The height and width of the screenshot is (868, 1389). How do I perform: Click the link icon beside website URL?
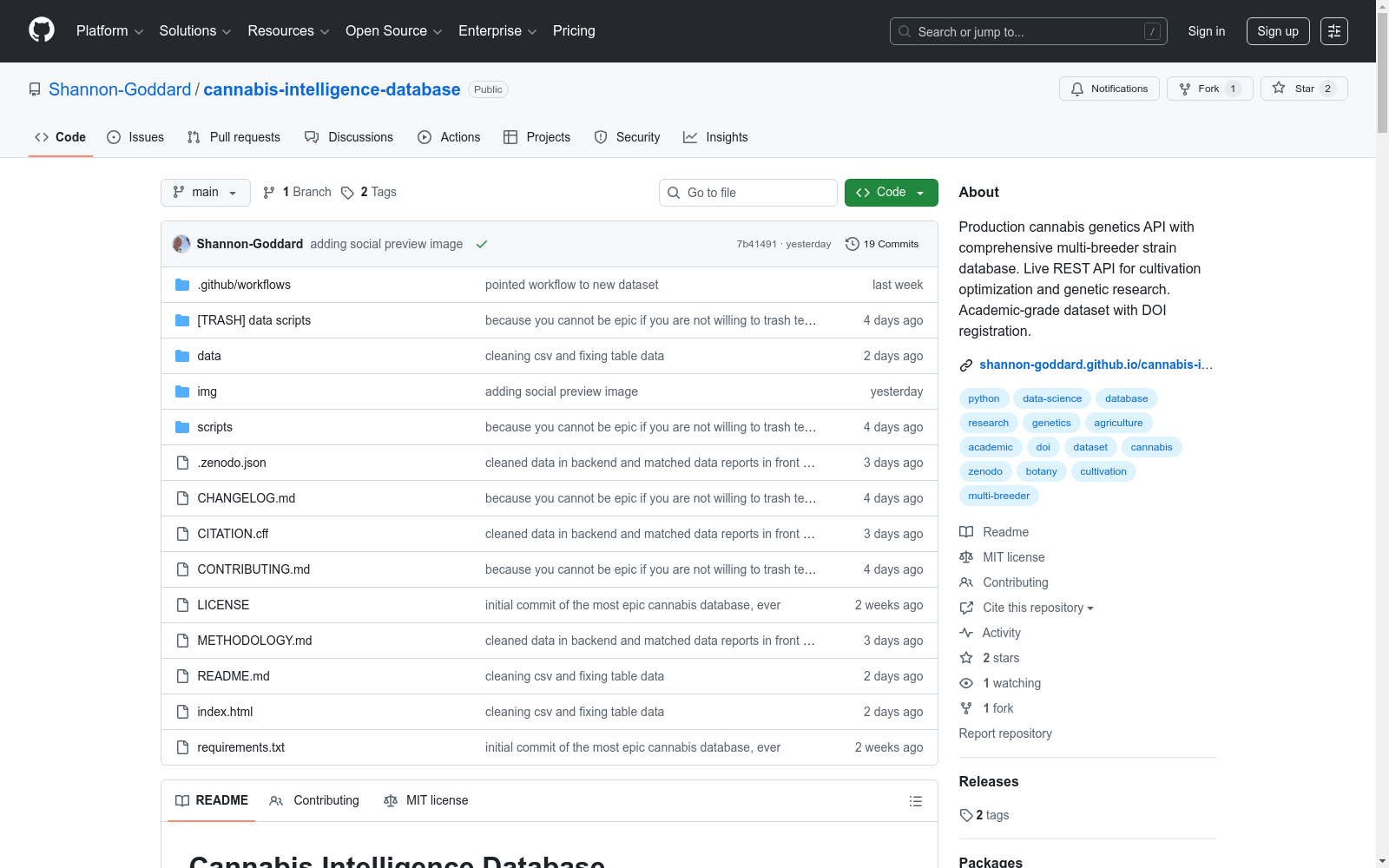click(966, 365)
